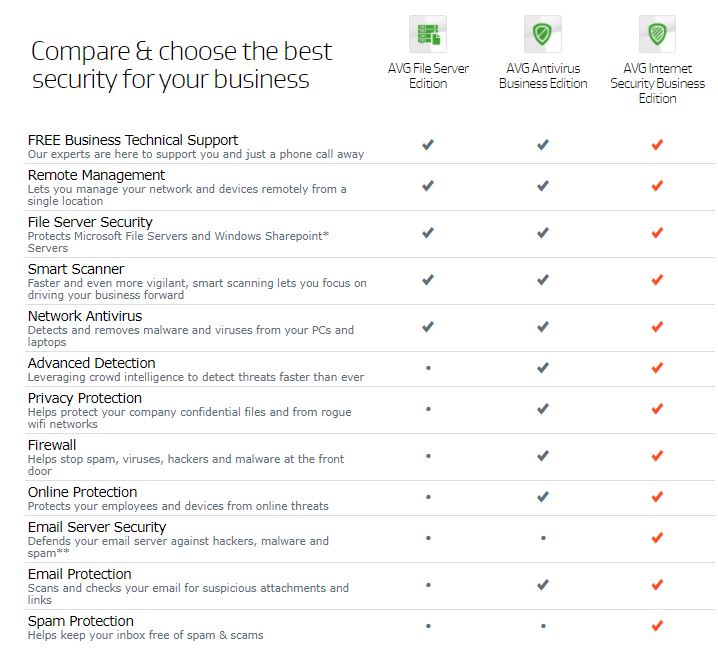
Task: Click the AVG File Server Edition icon
Action: [x=428, y=34]
